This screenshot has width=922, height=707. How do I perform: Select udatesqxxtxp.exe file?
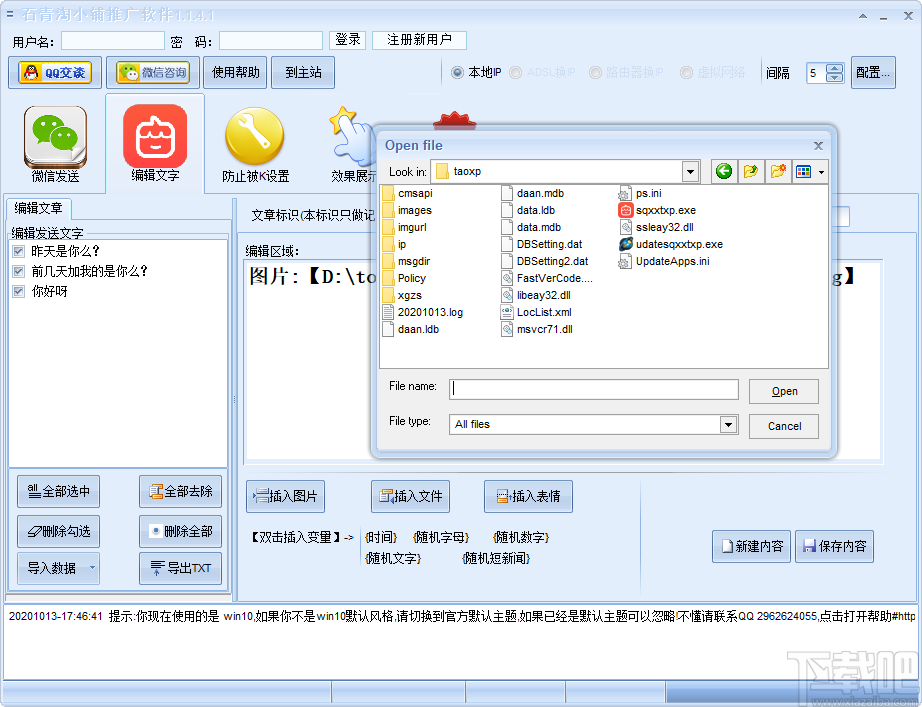[671, 245]
